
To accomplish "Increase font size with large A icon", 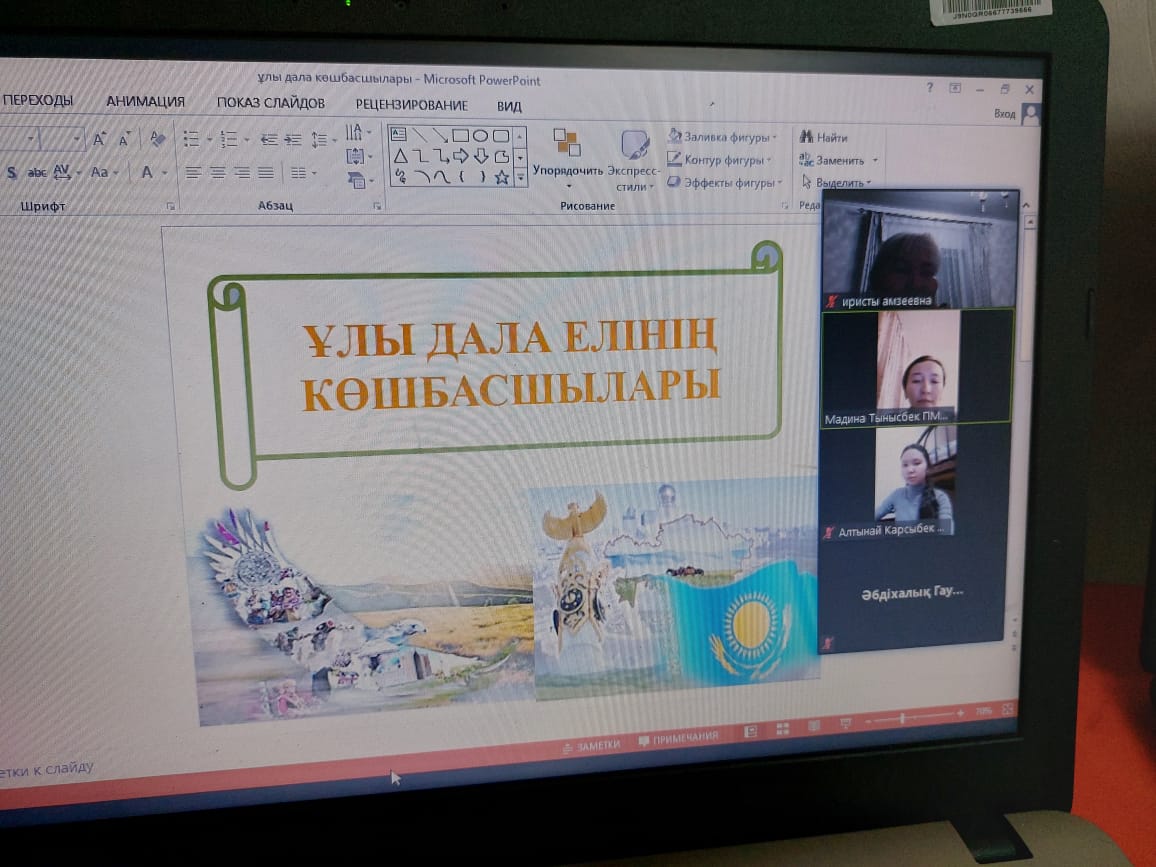I will pos(100,139).
